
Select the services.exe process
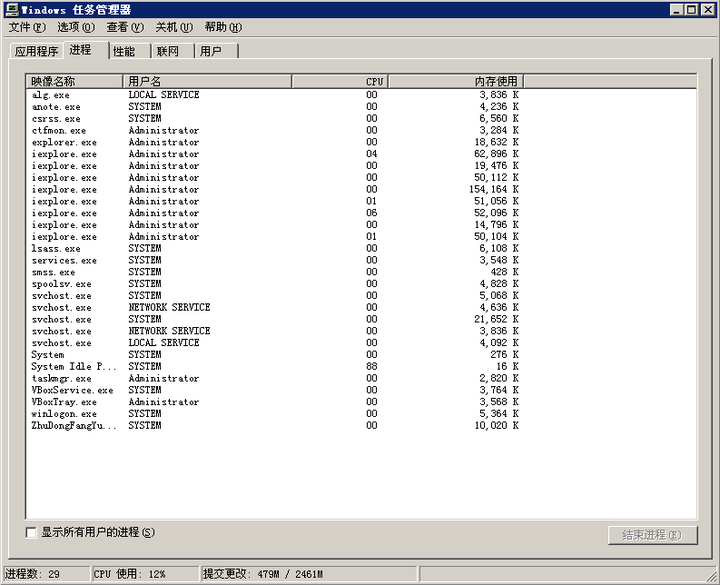[x=275, y=260]
